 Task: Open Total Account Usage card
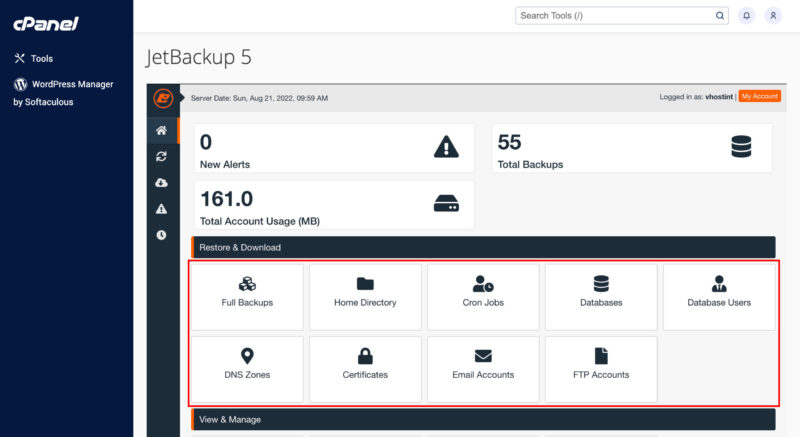point(334,204)
